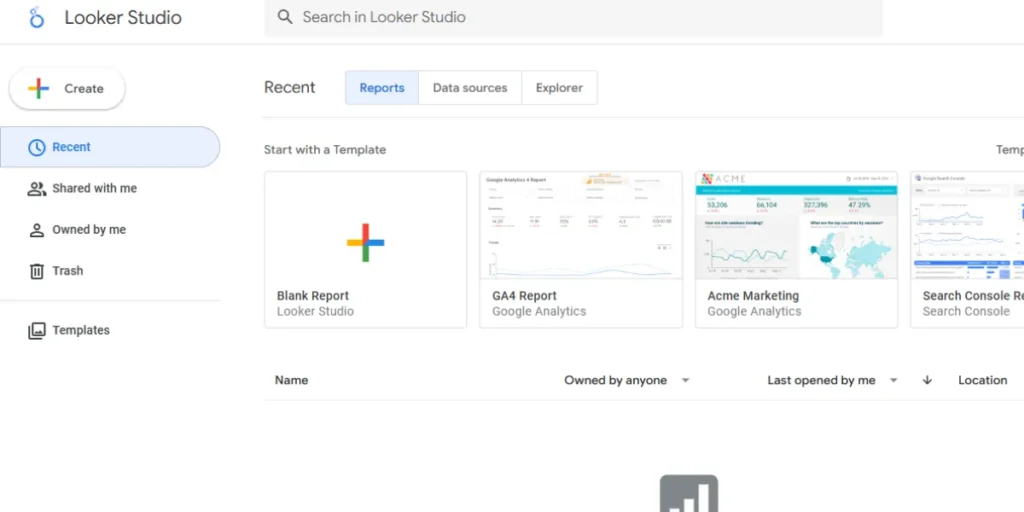The width and height of the screenshot is (1024, 512).
Task: Click the sort direction arrow icon
Action: click(927, 380)
